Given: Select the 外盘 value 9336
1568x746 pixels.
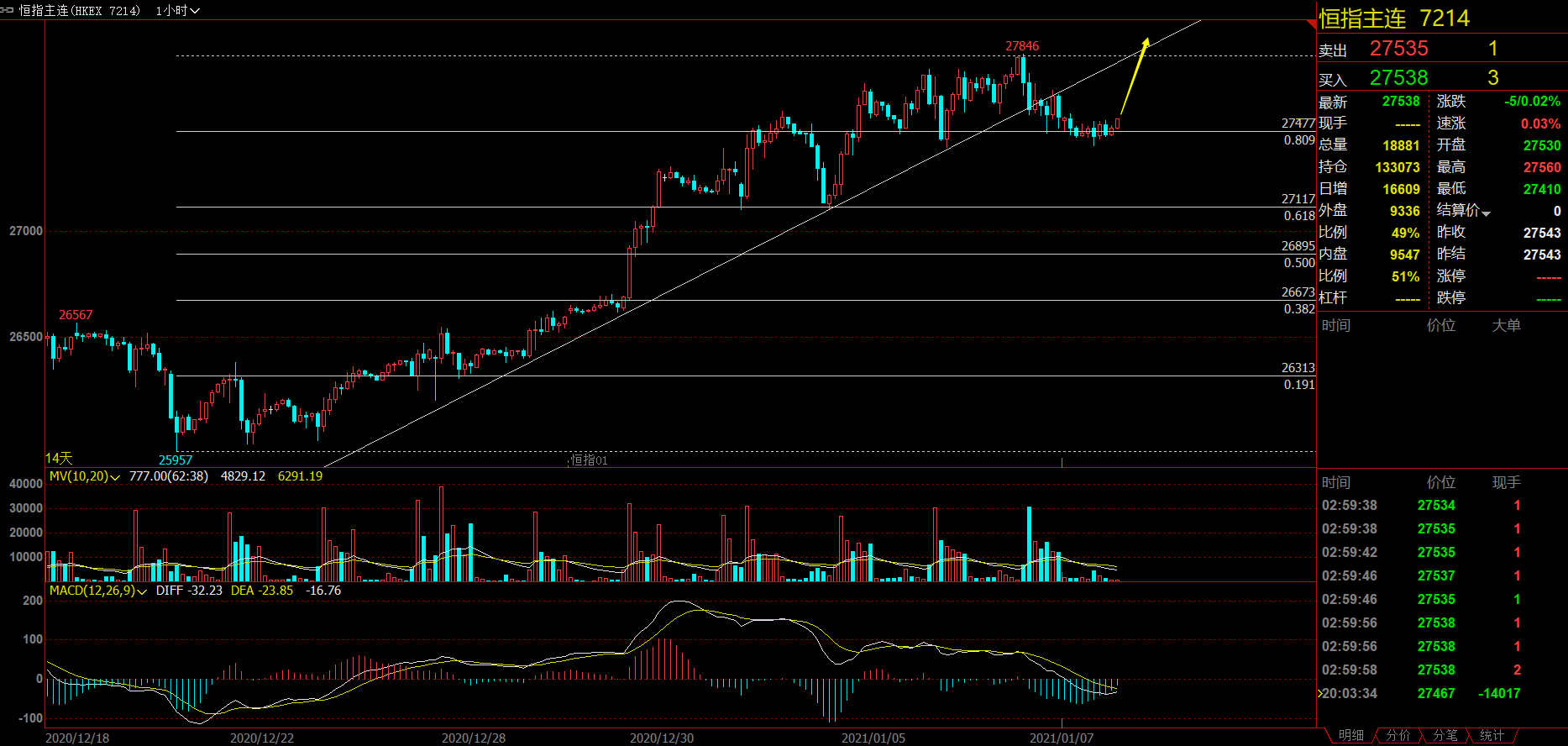Looking at the screenshot, I should click(1404, 211).
